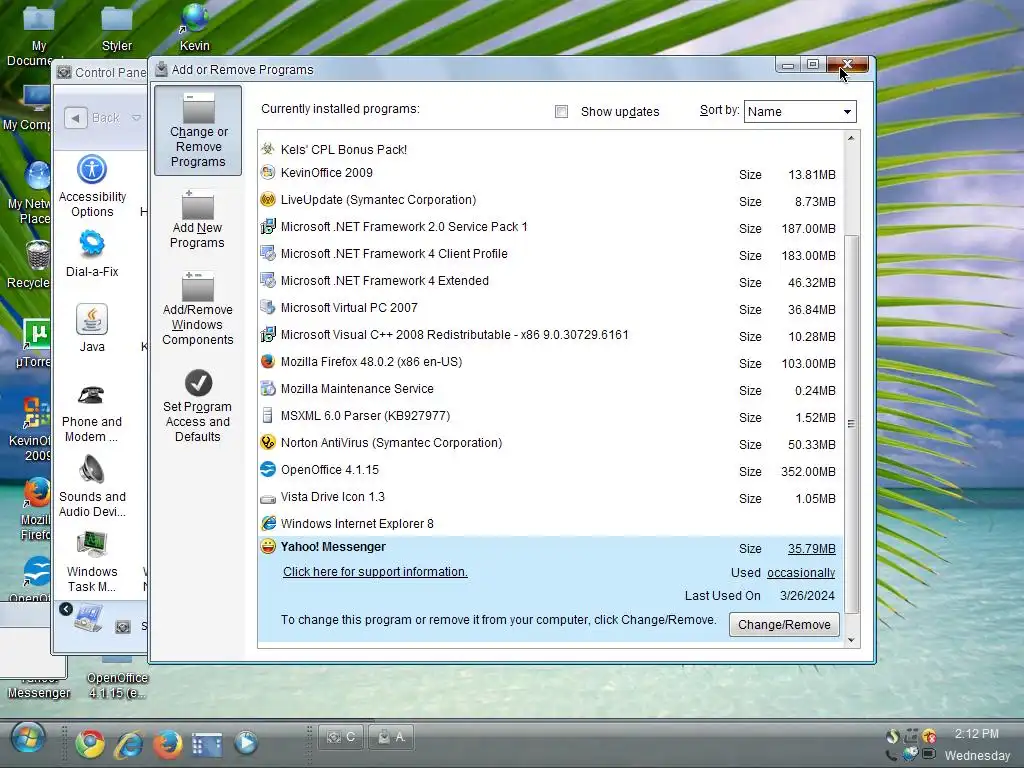Open the Back history dropdown arrow
The height and width of the screenshot is (768, 1024).
click(136, 118)
